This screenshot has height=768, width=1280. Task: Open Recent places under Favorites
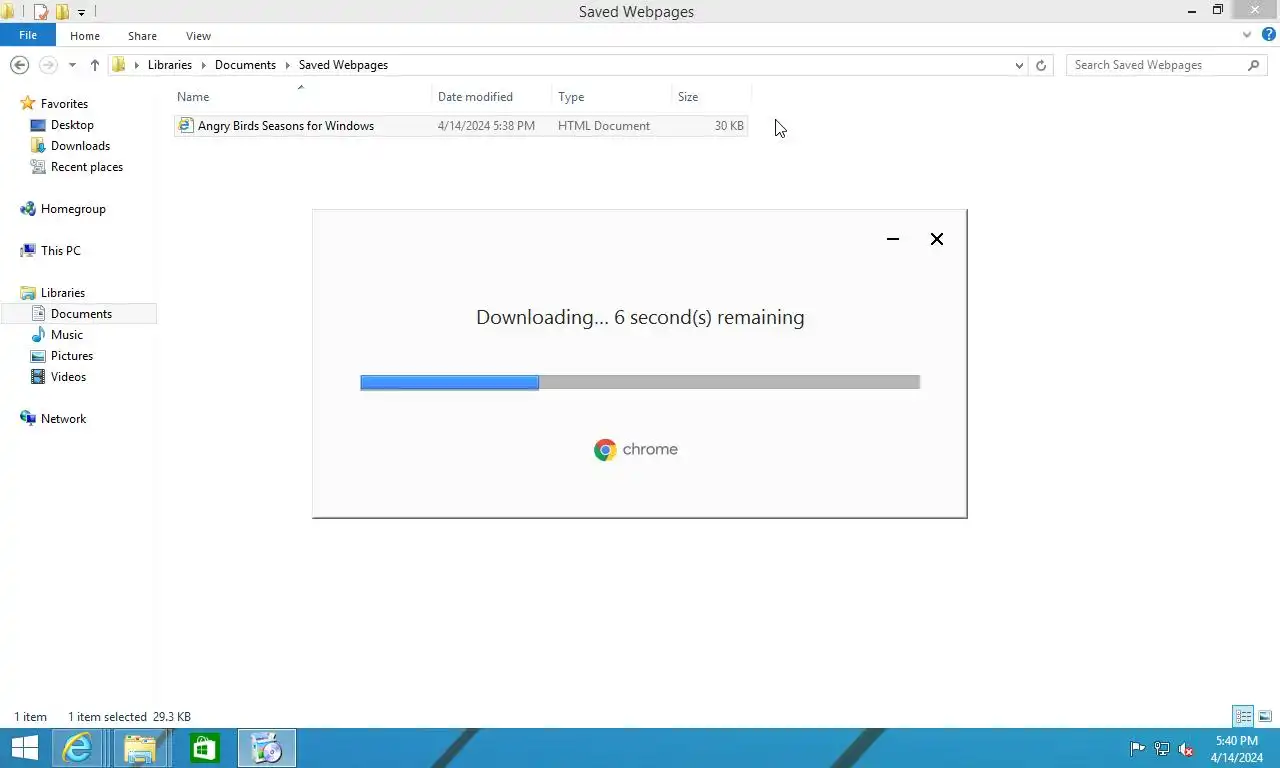[x=87, y=167]
